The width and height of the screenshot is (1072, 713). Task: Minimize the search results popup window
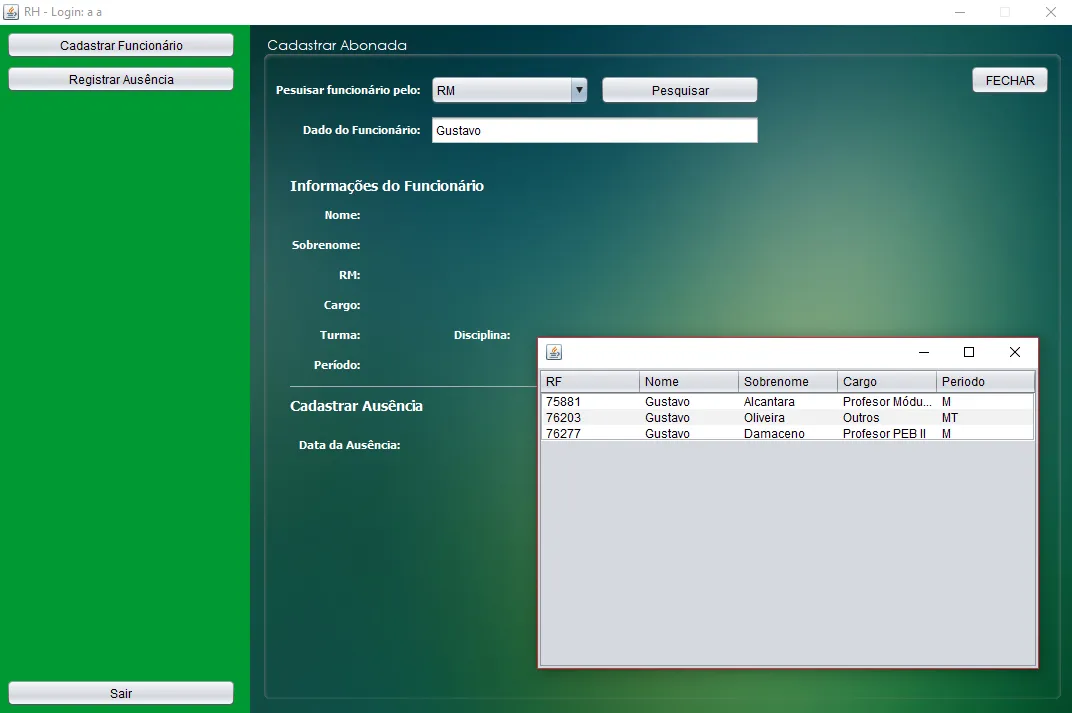(x=923, y=352)
